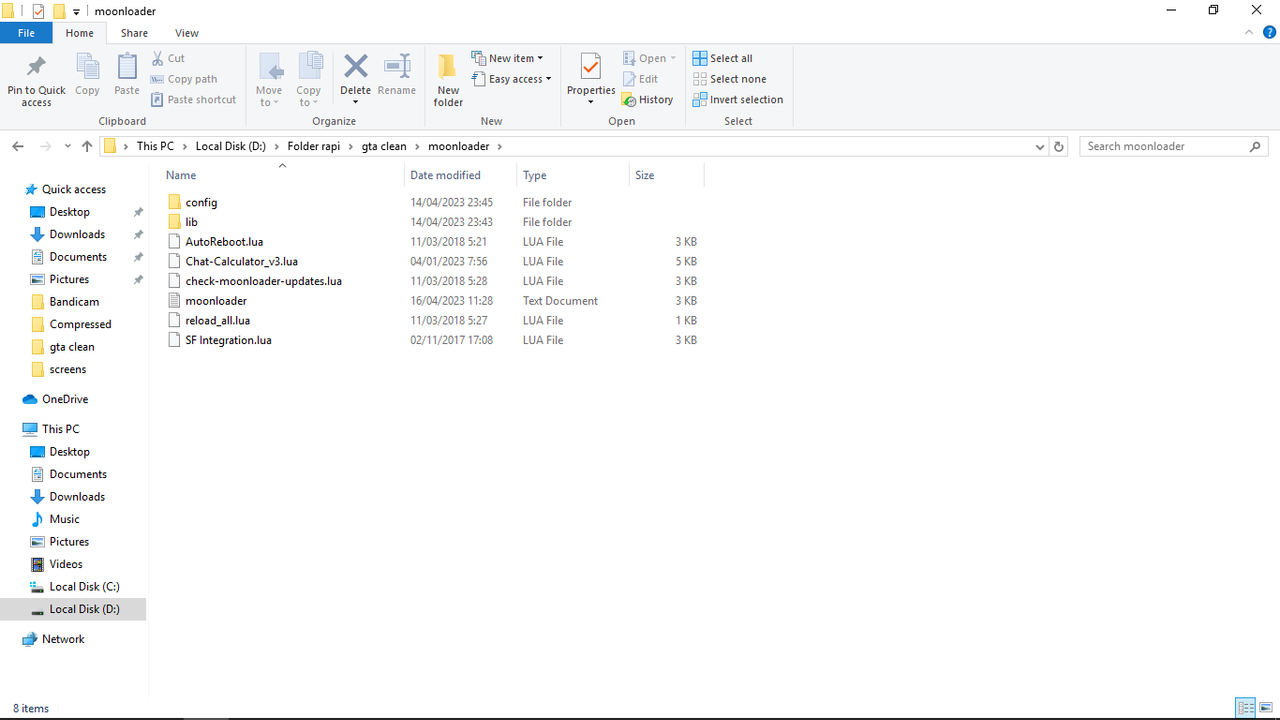Open Videos under This PC
1280x720 pixels.
pyautogui.click(x=66, y=564)
